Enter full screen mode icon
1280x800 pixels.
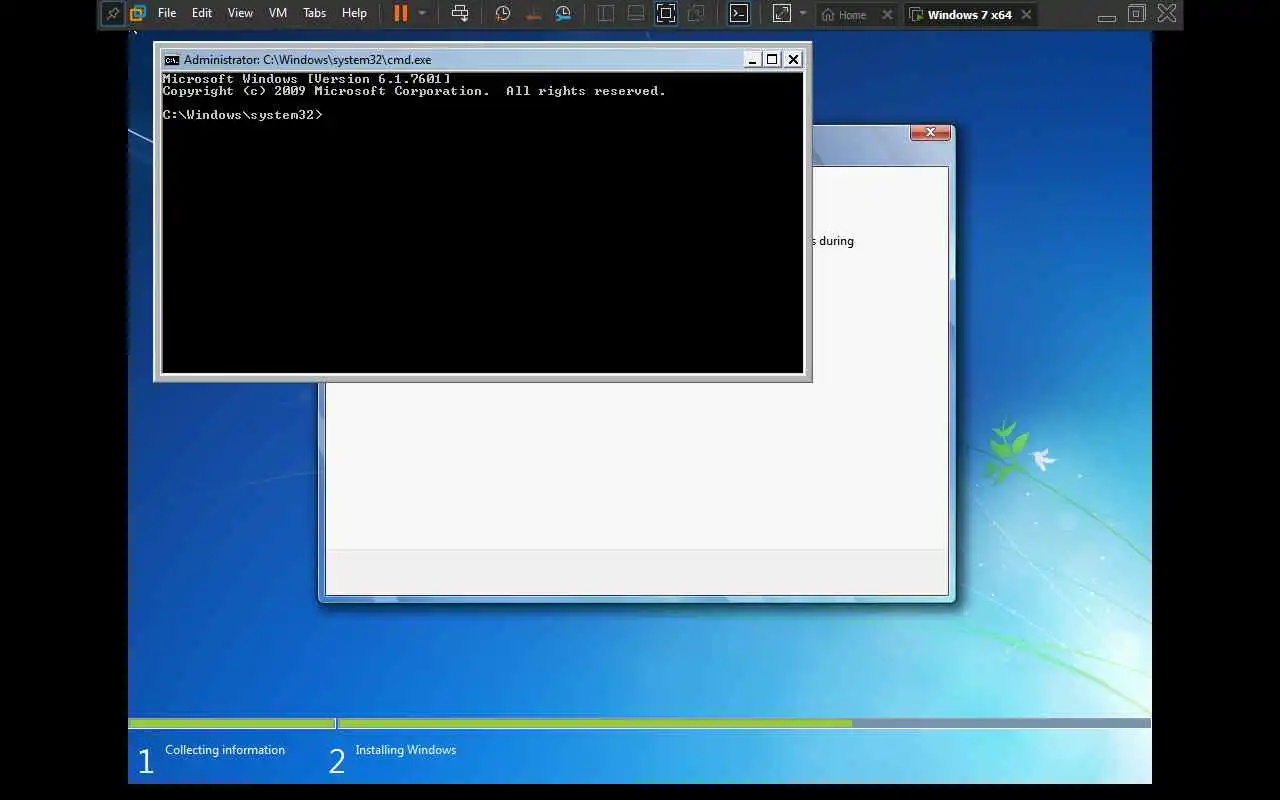tap(666, 14)
